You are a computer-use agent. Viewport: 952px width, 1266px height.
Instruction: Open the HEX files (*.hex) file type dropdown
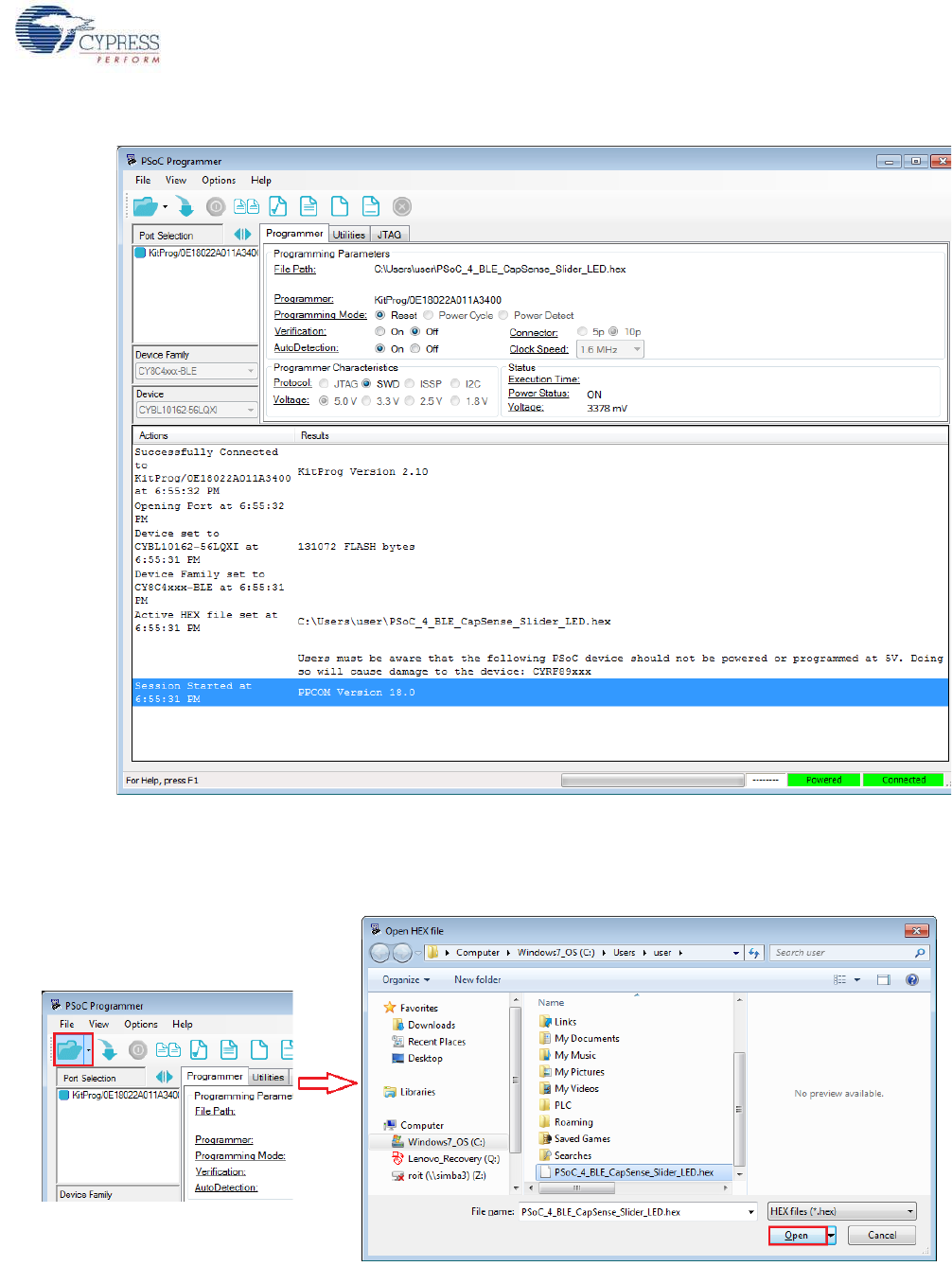click(x=842, y=1211)
